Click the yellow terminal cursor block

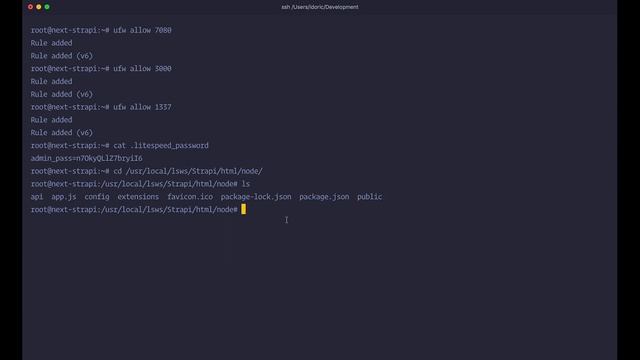[244, 209]
